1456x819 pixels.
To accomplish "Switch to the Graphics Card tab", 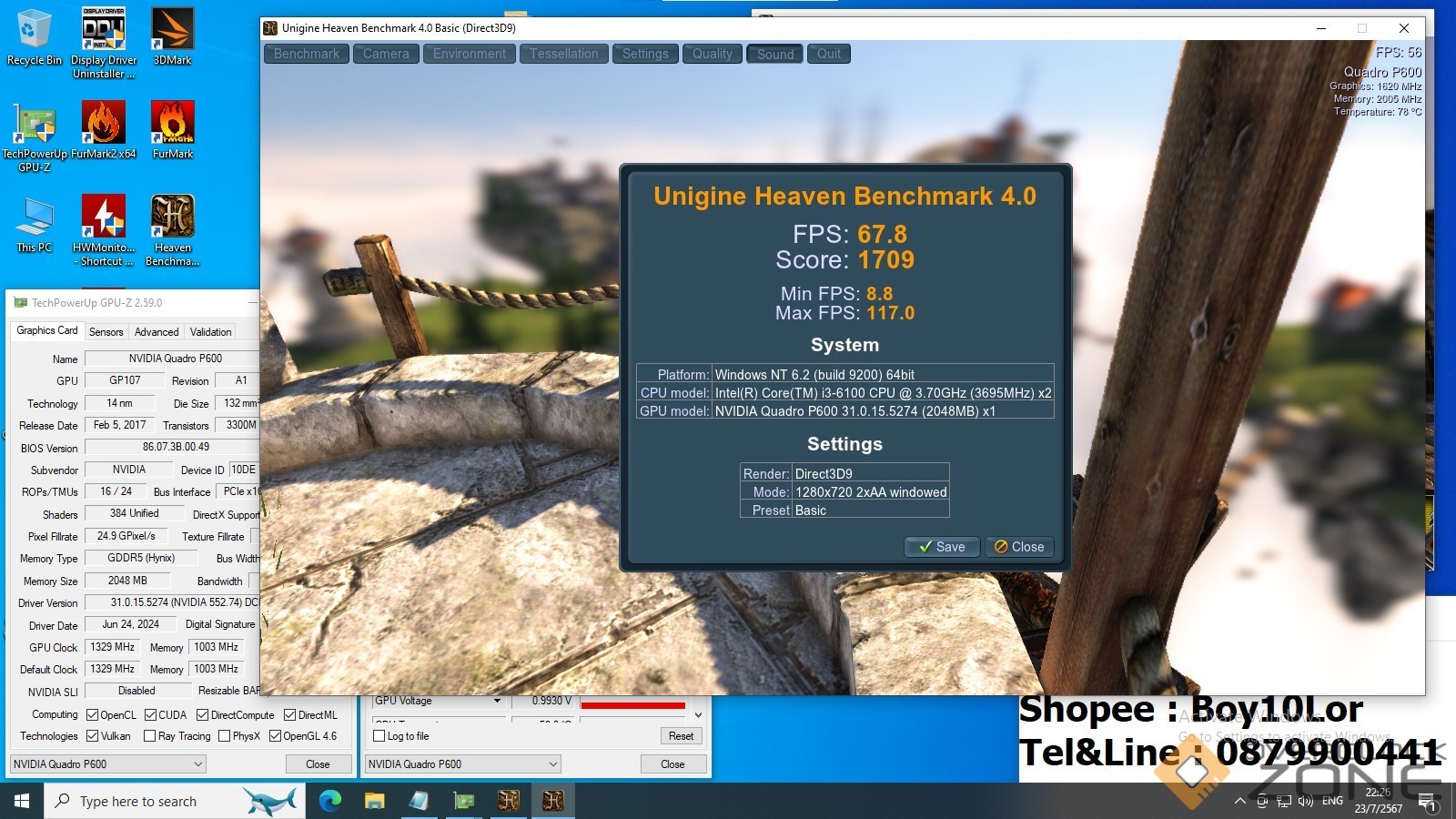I will point(47,331).
